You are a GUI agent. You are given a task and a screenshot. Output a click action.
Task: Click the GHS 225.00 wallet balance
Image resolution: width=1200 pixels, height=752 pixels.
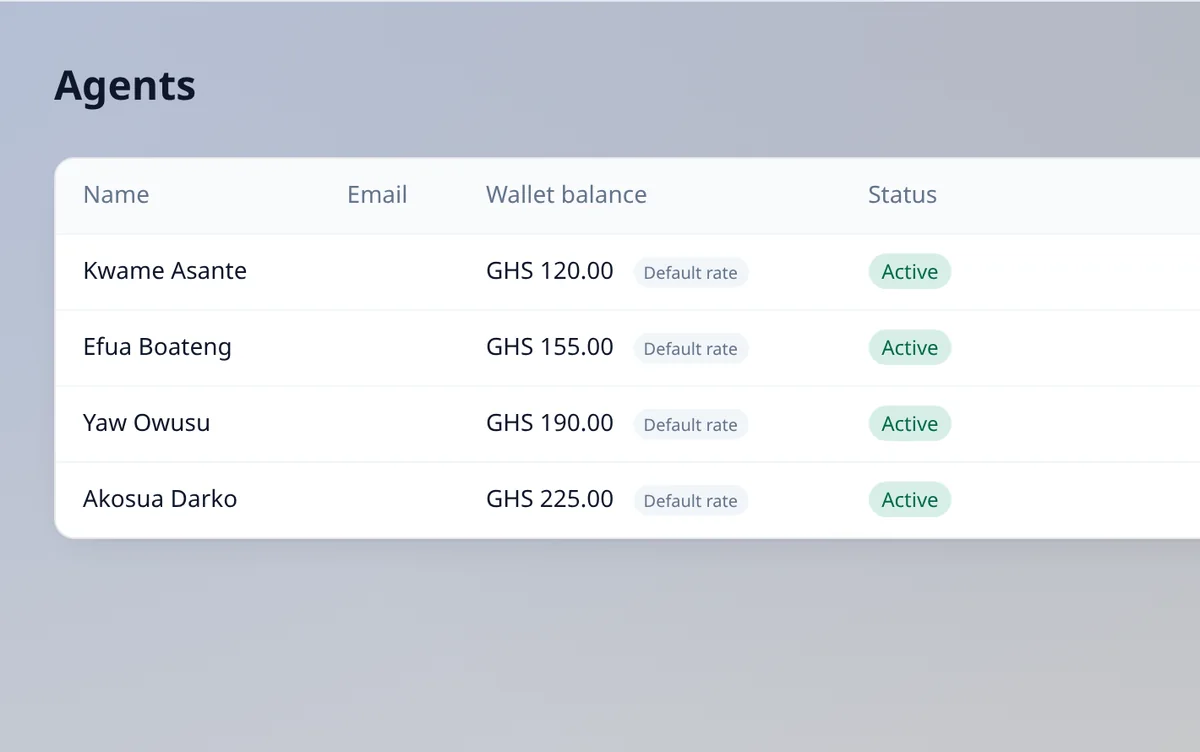pos(550,499)
